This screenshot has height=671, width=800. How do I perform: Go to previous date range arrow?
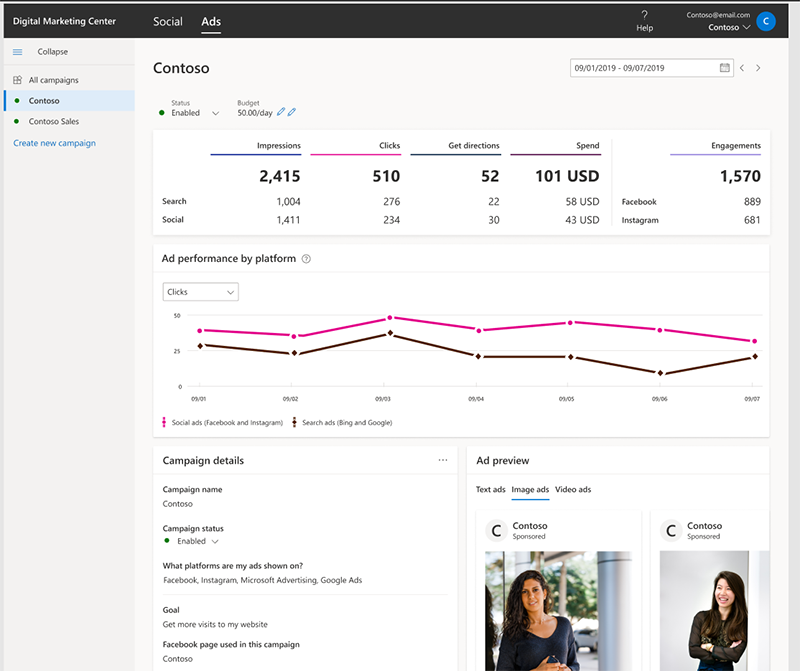[742, 68]
